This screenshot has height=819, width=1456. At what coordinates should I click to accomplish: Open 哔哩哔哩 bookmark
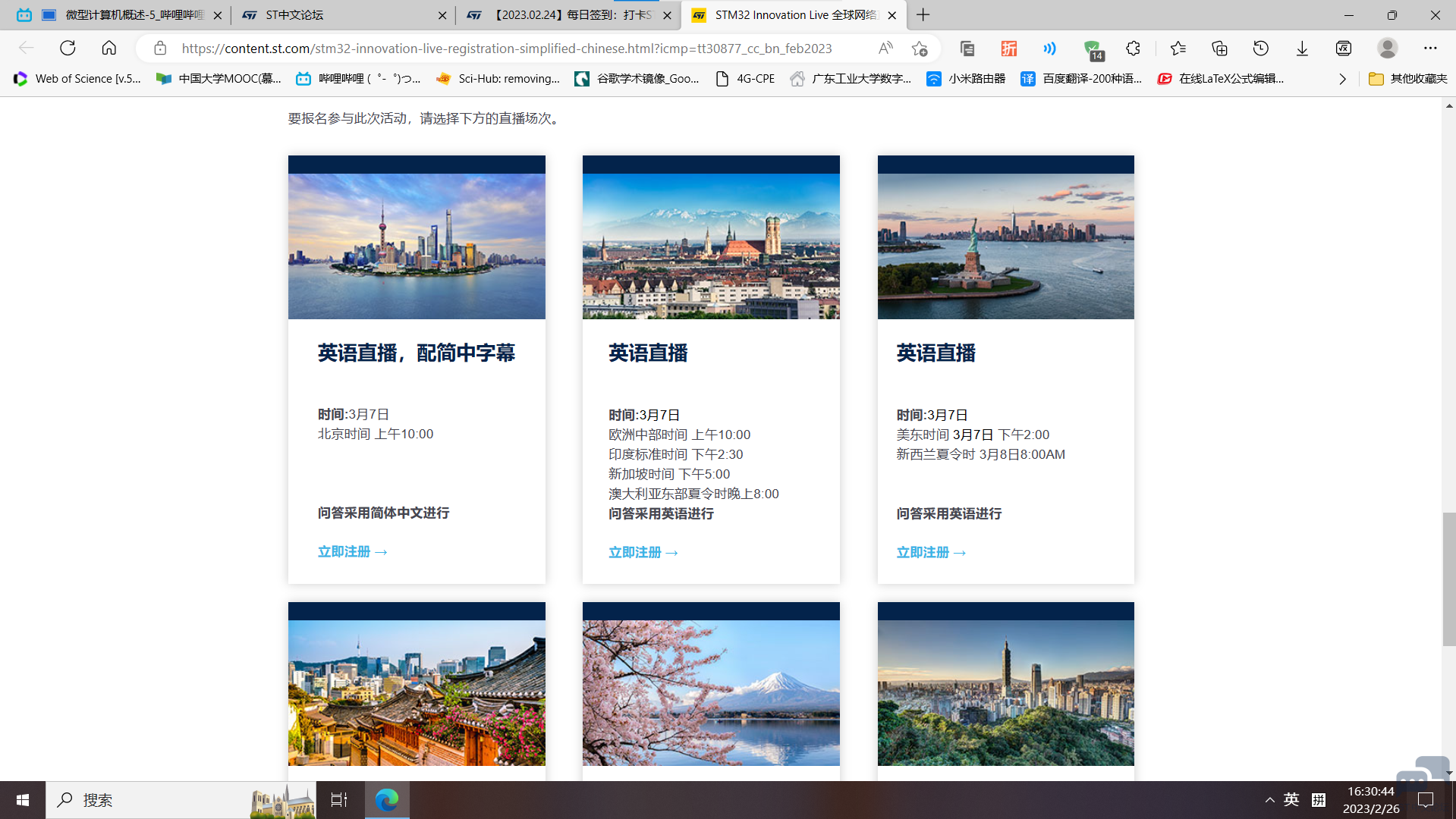[x=358, y=78]
